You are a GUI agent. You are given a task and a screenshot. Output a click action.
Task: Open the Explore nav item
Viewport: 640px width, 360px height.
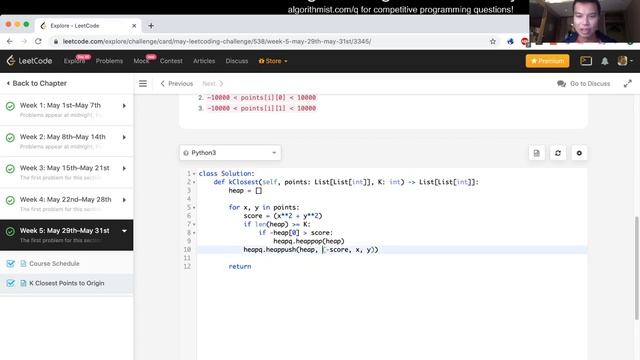pyautogui.click(x=74, y=61)
